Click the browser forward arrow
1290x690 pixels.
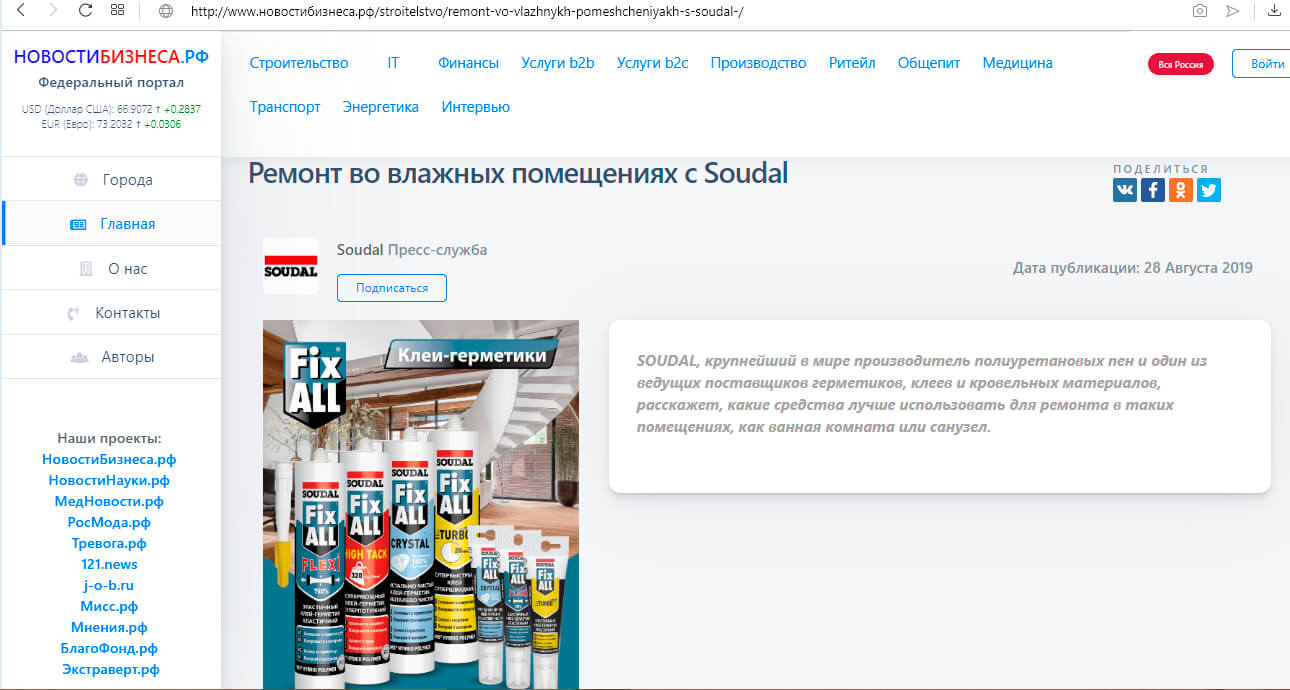click(53, 11)
